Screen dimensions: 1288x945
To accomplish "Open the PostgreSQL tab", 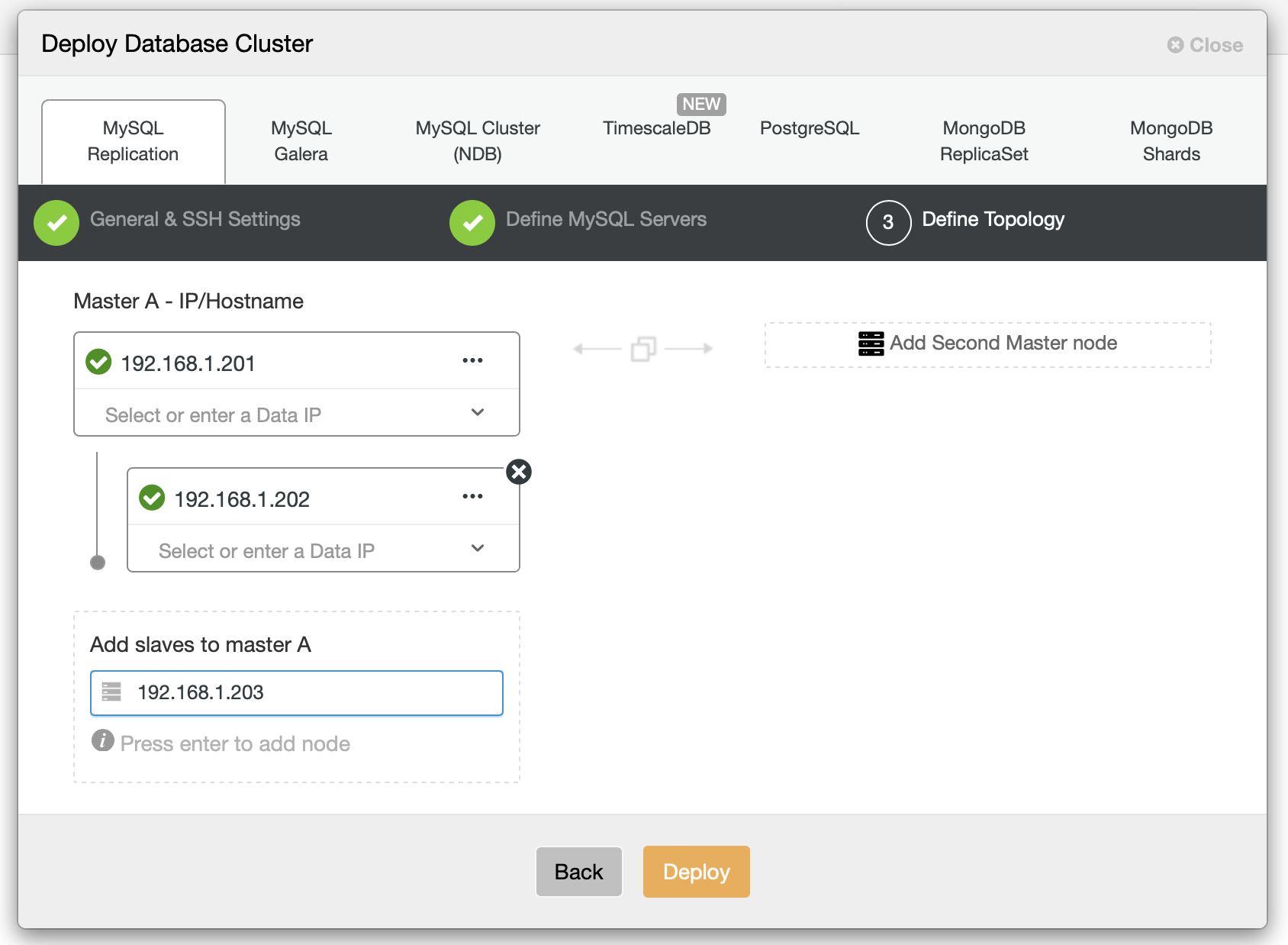I will tap(810, 128).
